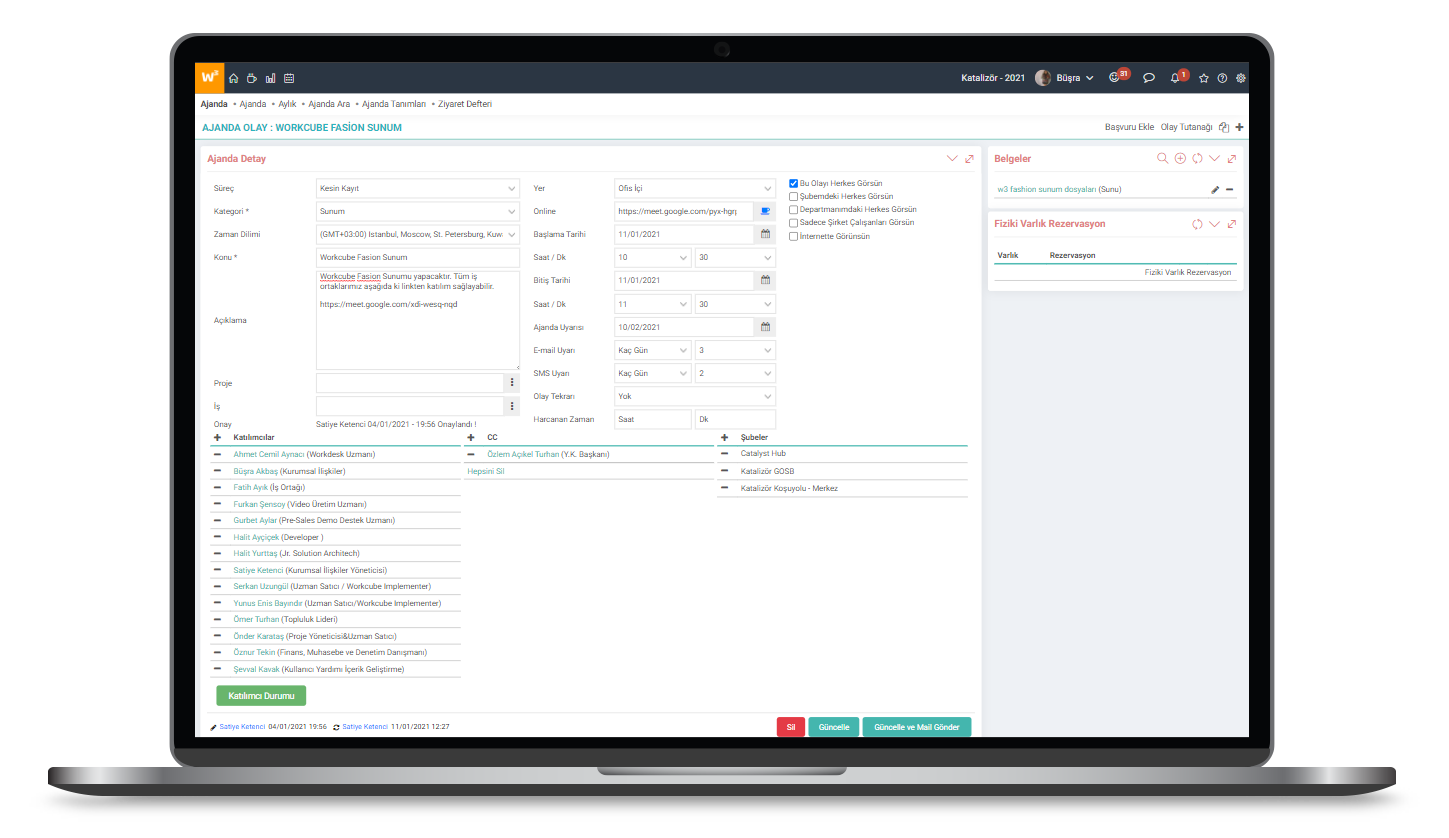Image resolution: width=1449 pixels, height=838 pixels.
Task: Open SMS Uyarı Kaç Gün dropdown
Action: coord(653,373)
